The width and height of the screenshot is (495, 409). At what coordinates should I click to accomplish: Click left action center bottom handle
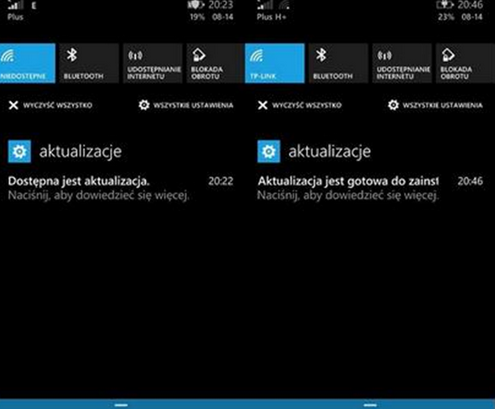[121, 405]
